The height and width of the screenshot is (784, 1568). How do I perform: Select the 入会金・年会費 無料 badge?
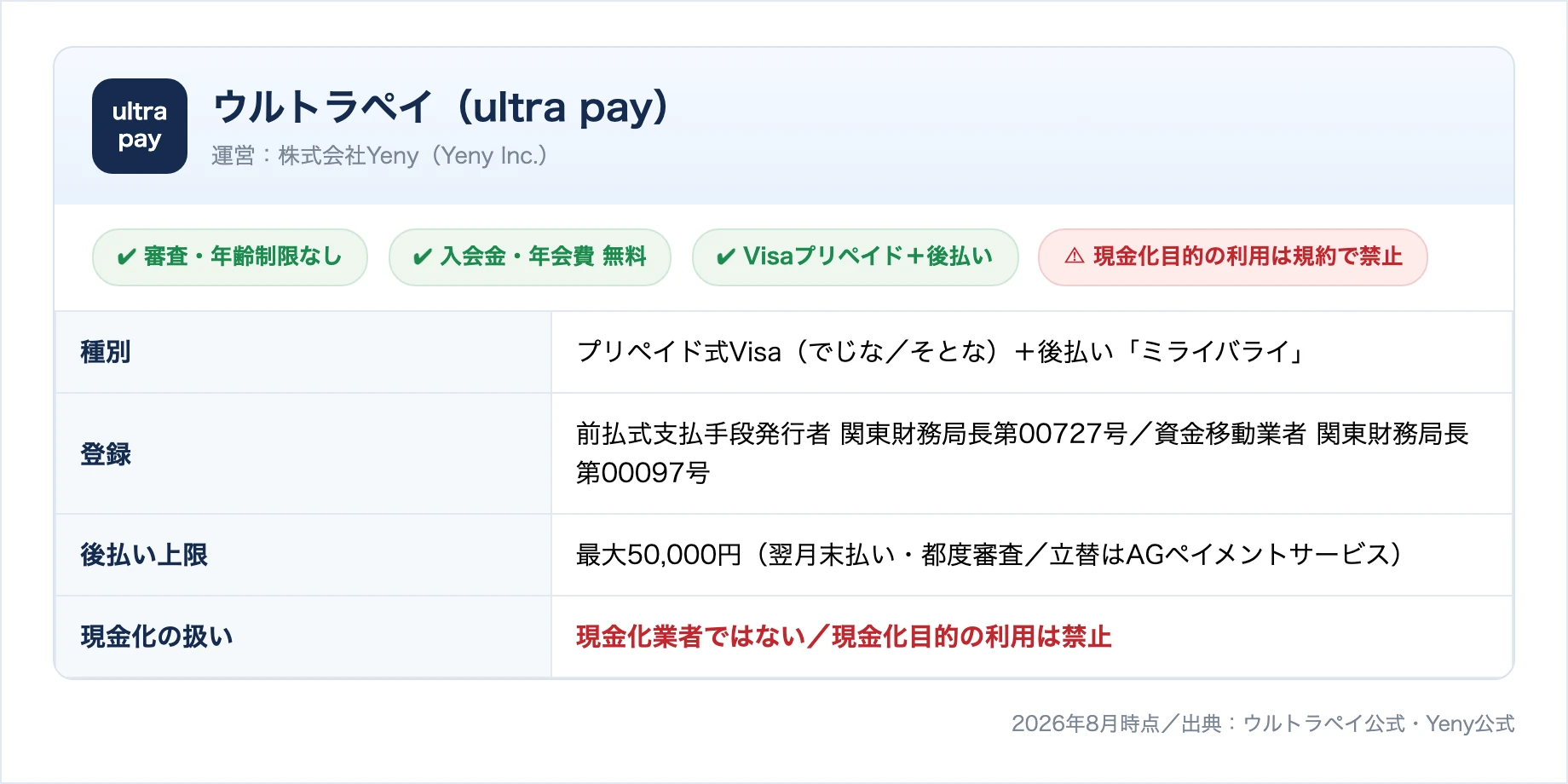point(529,257)
